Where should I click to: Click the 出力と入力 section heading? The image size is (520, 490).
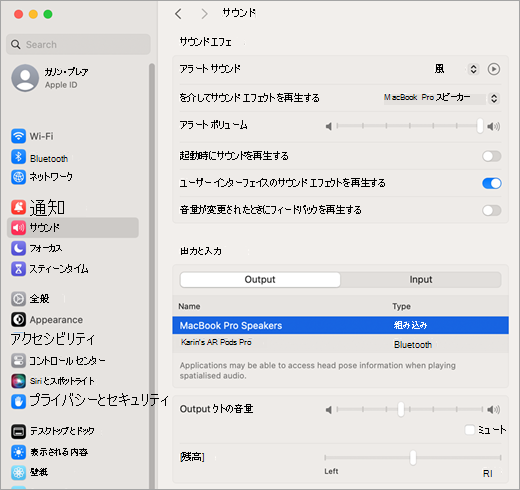coord(201,251)
